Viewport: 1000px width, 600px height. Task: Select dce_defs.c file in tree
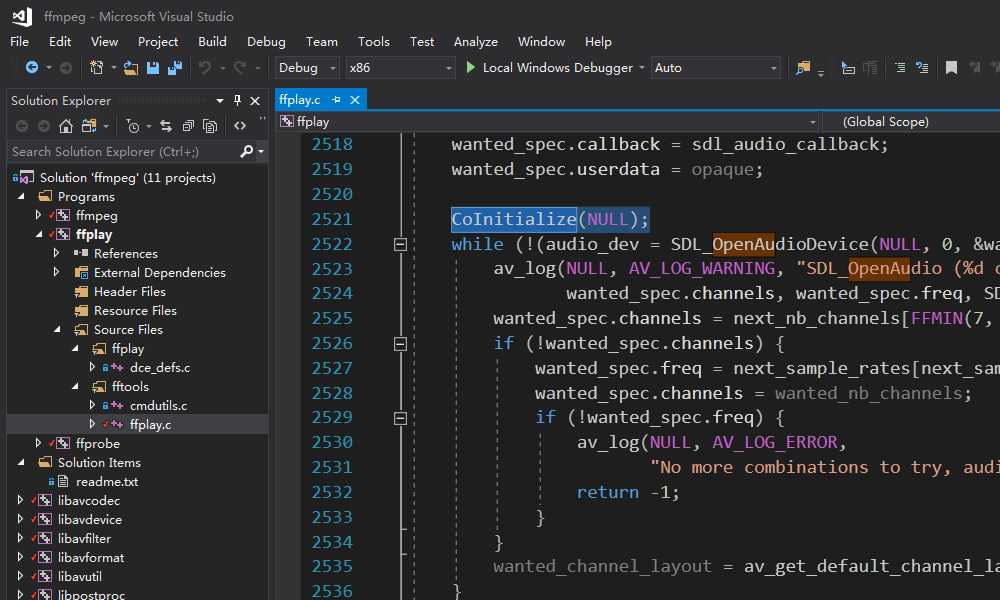[160, 367]
